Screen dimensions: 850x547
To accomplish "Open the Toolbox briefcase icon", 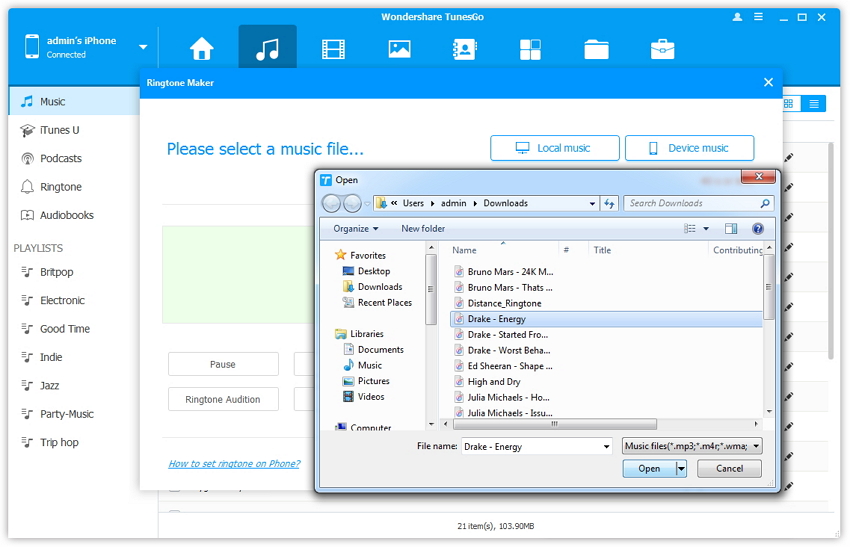I will [662, 49].
